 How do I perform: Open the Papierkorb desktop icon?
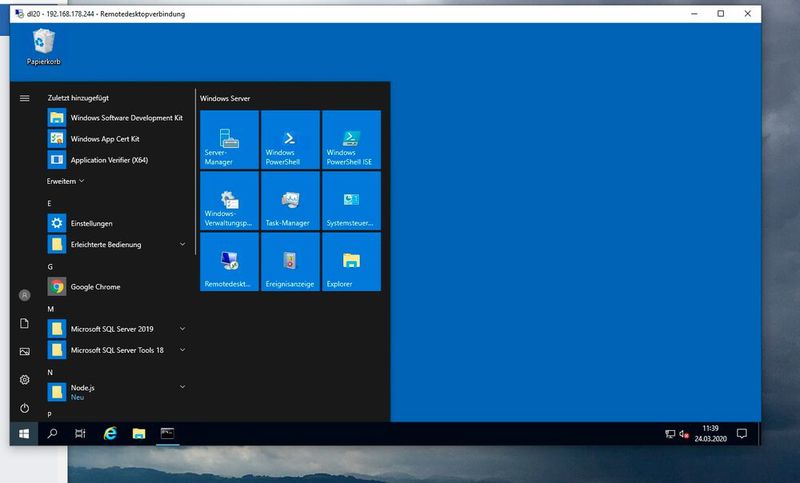pyautogui.click(x=43, y=47)
